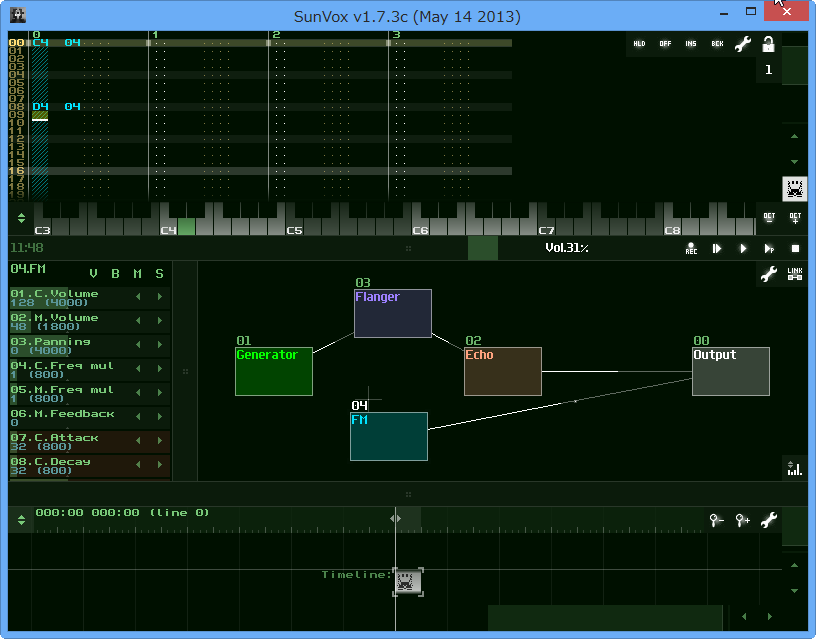
Task: Play from the beginning
Action: [x=717, y=249]
